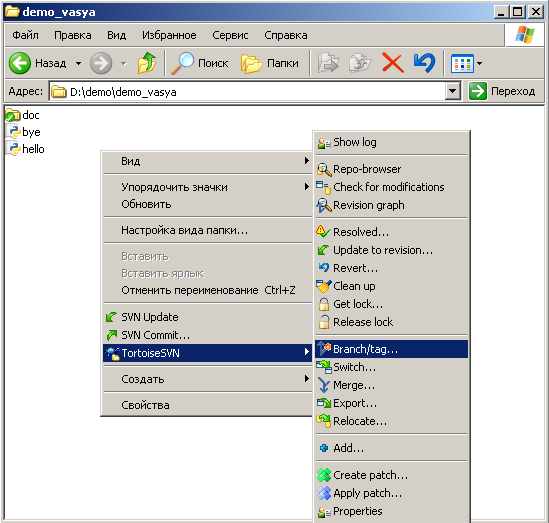Open the Views button dropdown arrow
The height and width of the screenshot is (523, 549).
(480, 63)
